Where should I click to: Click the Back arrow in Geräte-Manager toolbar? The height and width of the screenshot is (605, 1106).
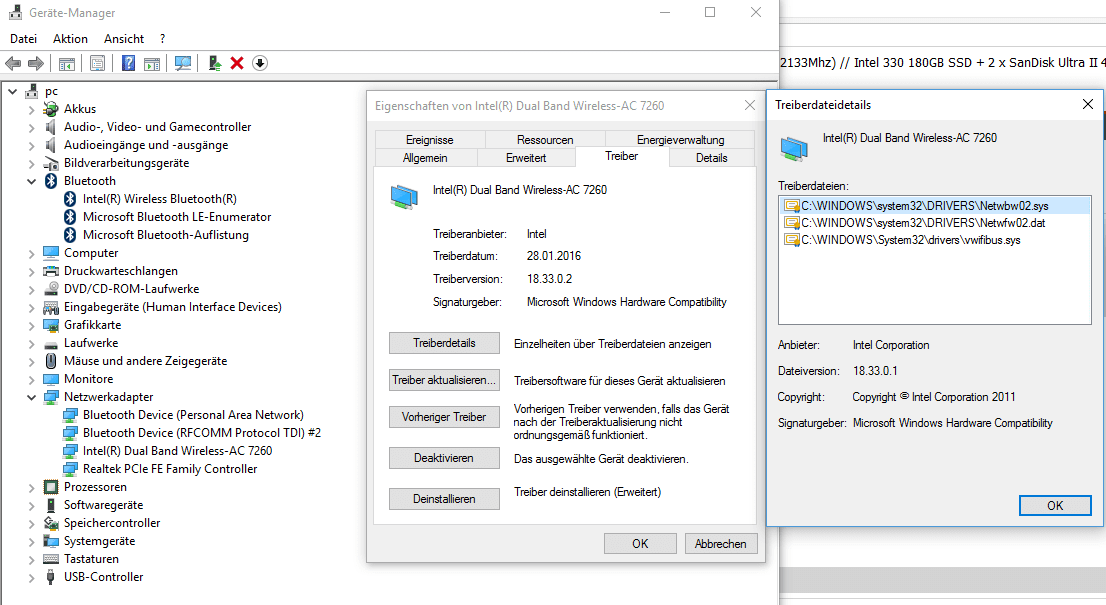click(x=13, y=63)
